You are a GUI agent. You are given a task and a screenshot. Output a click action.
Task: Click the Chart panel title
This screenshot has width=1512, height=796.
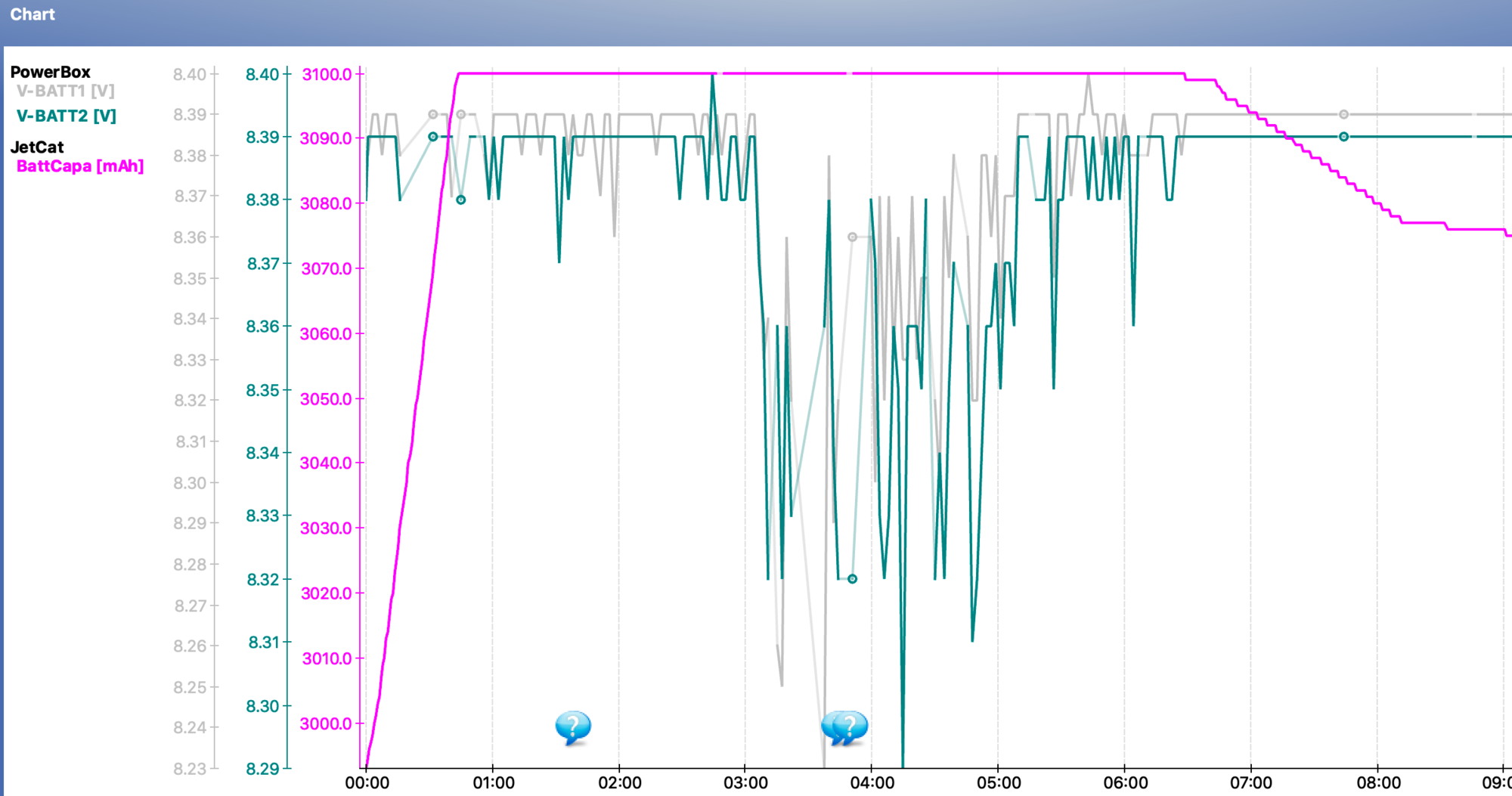click(x=33, y=14)
